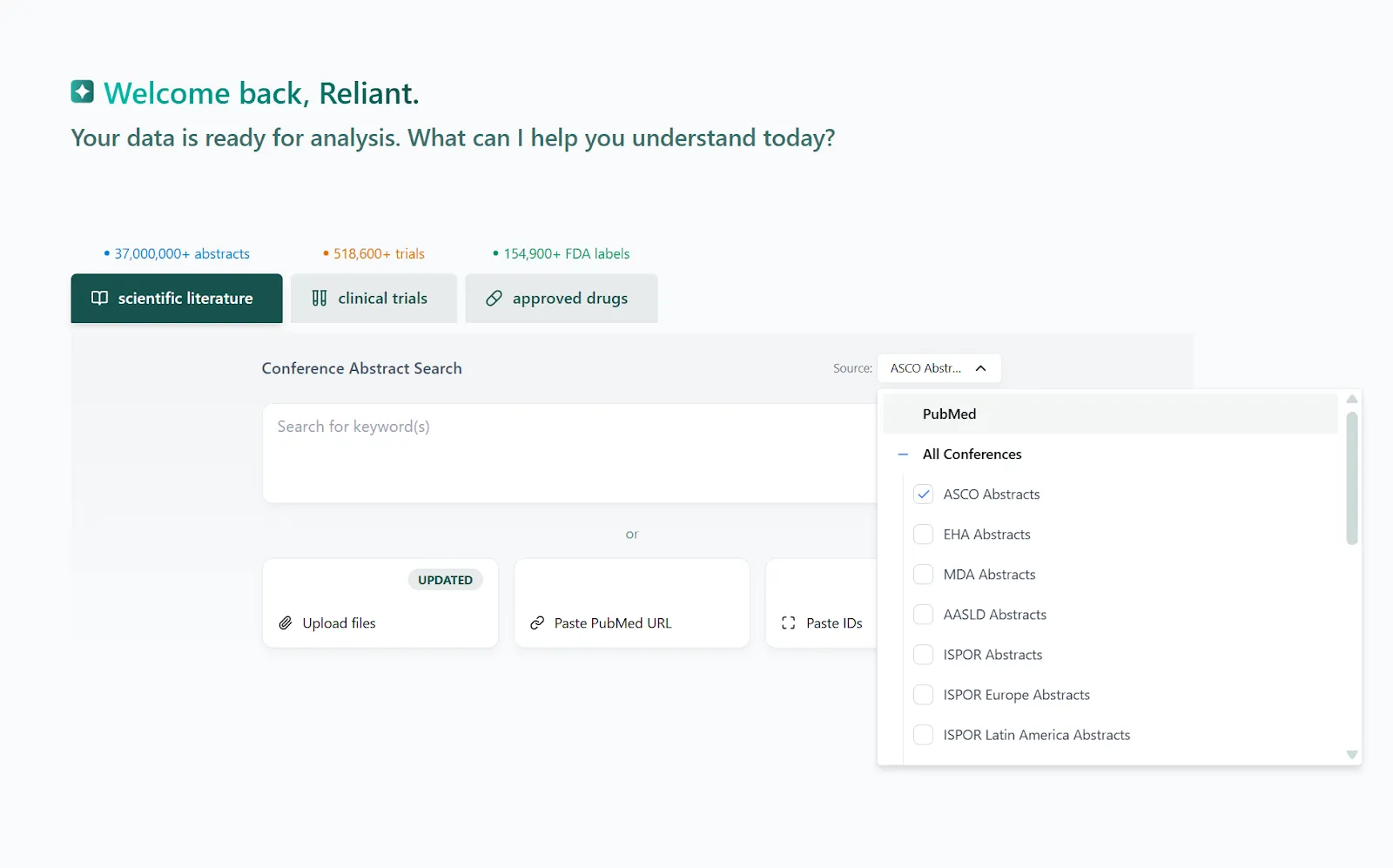Image resolution: width=1393 pixels, height=868 pixels.
Task: Click the ISPOR Europe Abstracts label text
Action: (1017, 695)
